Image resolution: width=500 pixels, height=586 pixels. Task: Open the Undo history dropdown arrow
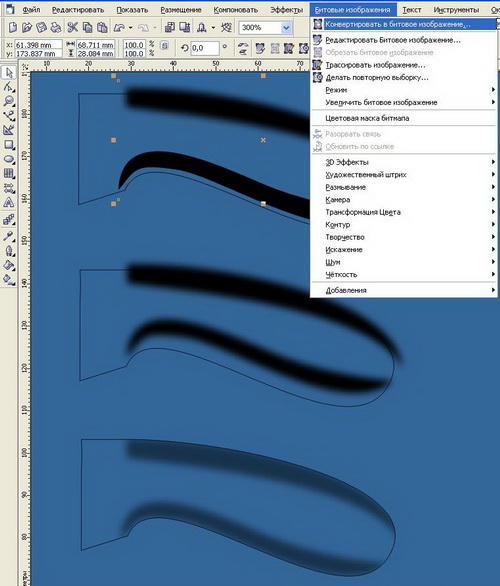130,28
